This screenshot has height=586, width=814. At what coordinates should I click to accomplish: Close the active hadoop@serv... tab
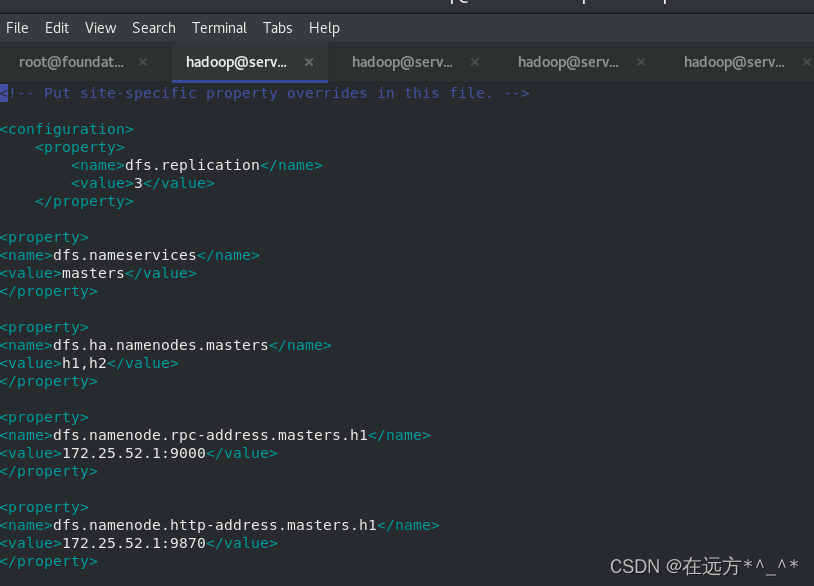pyautogui.click(x=309, y=62)
